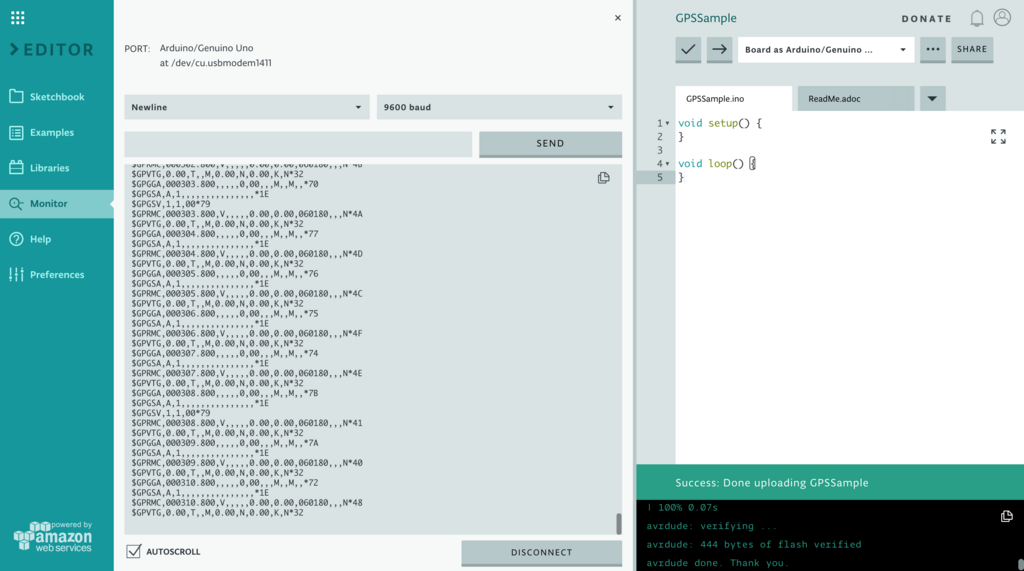Click the DISCONNECT button
The height and width of the screenshot is (571, 1024).
pyautogui.click(x=541, y=553)
